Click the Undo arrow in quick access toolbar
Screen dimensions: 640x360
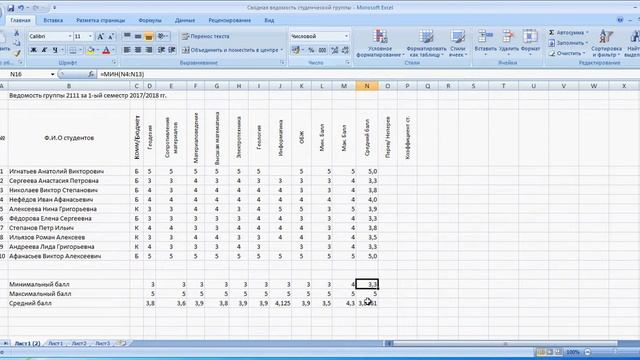pos(21,8)
